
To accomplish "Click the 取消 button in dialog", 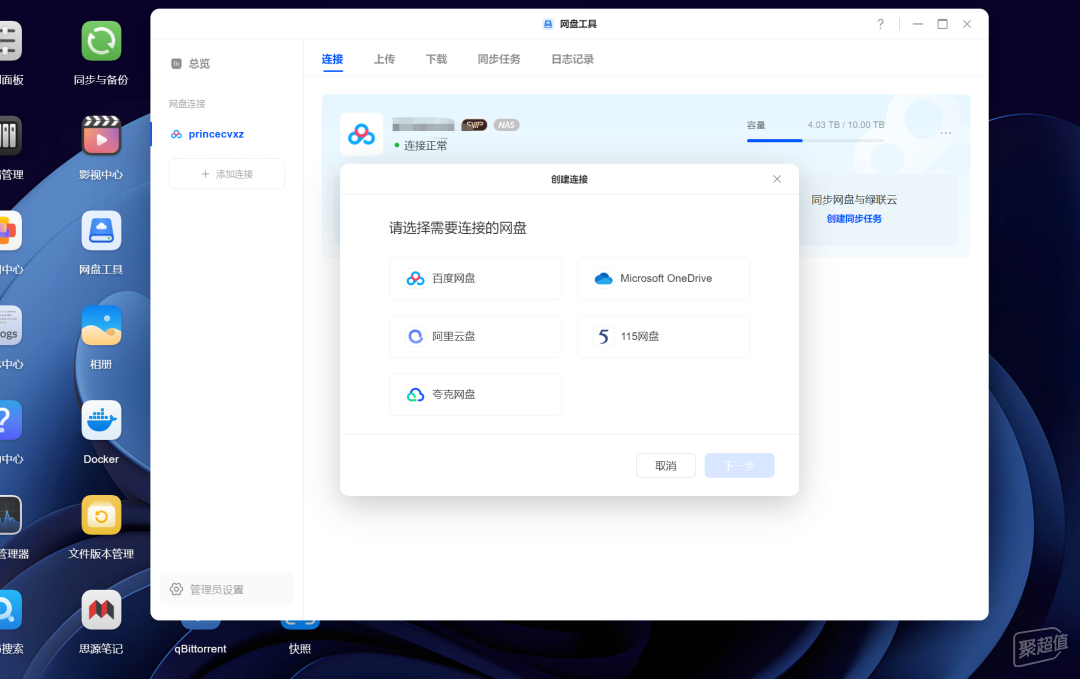I will 665,466.
